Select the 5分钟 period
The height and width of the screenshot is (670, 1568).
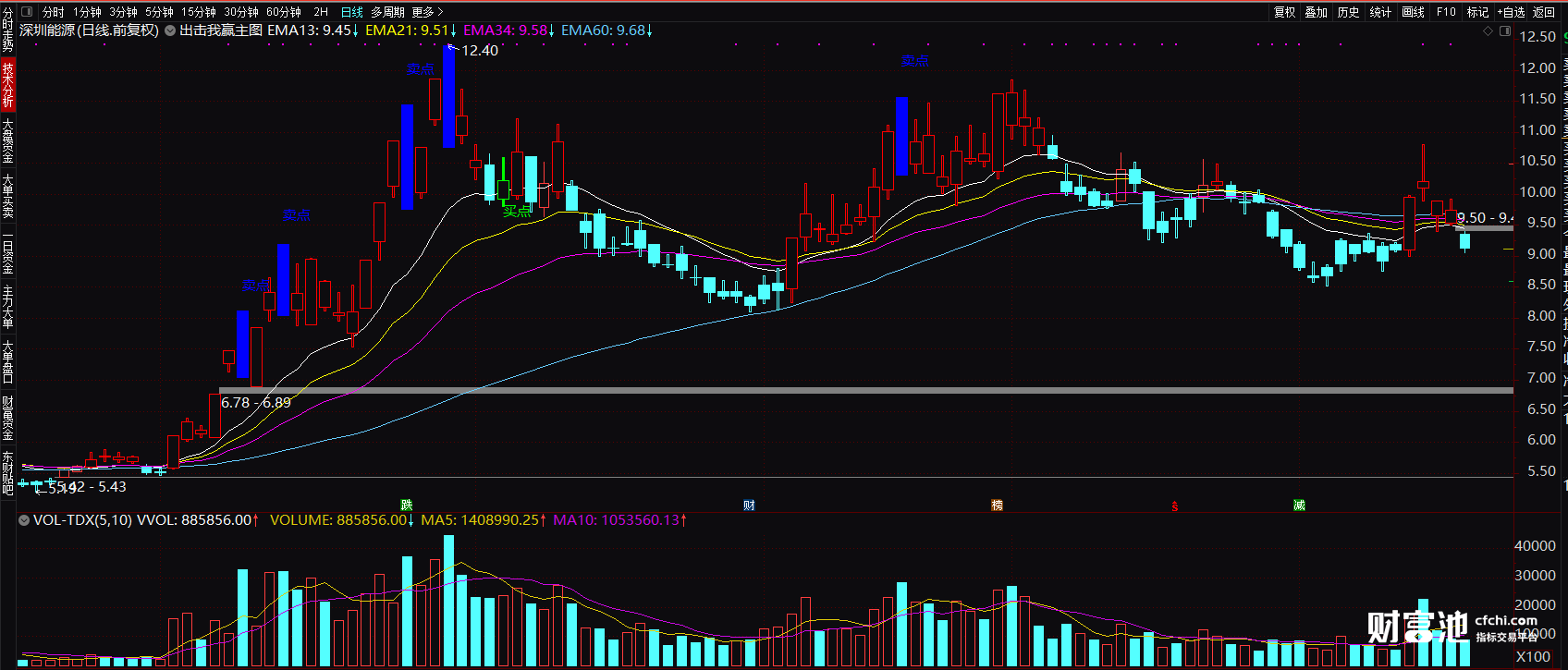159,12
